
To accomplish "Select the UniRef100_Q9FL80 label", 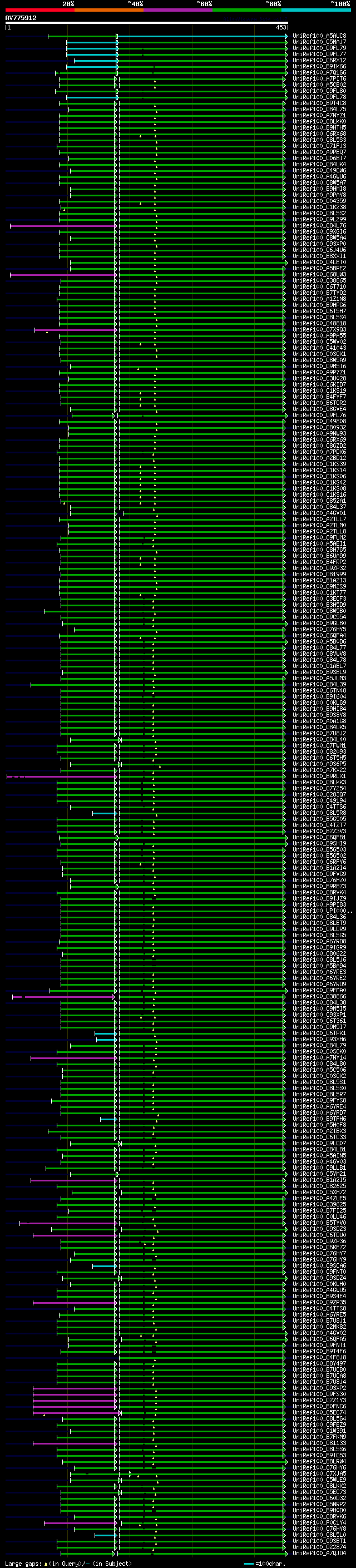I will (319, 91).
